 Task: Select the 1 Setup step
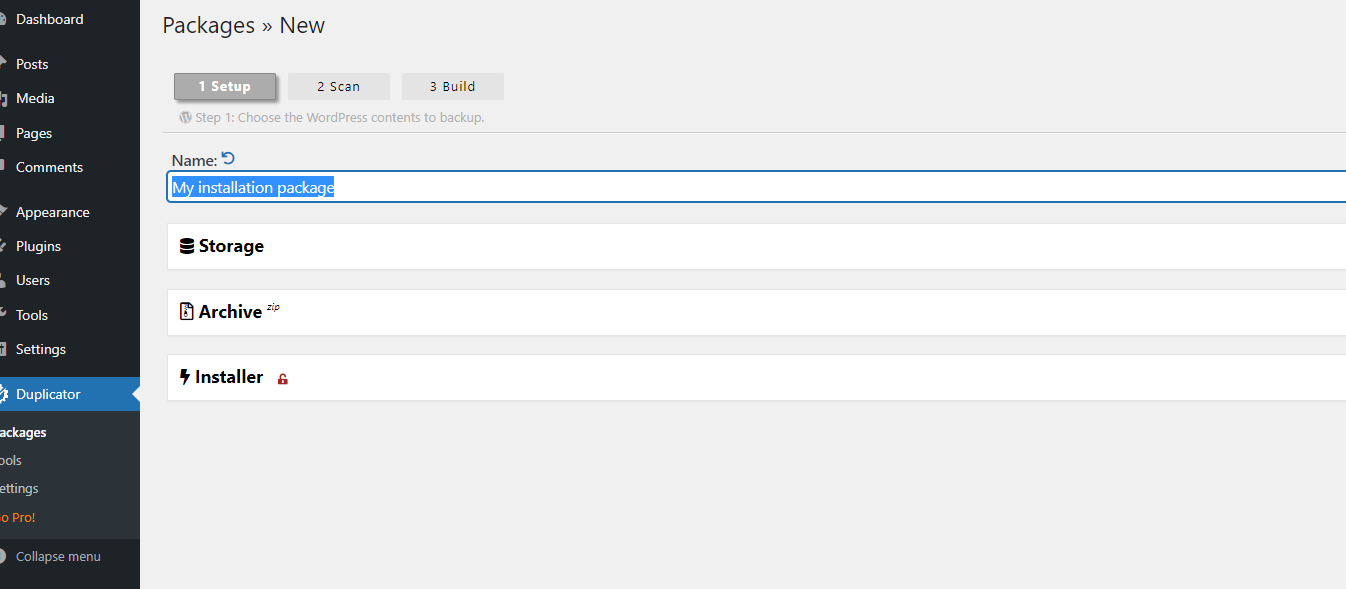[x=225, y=86]
